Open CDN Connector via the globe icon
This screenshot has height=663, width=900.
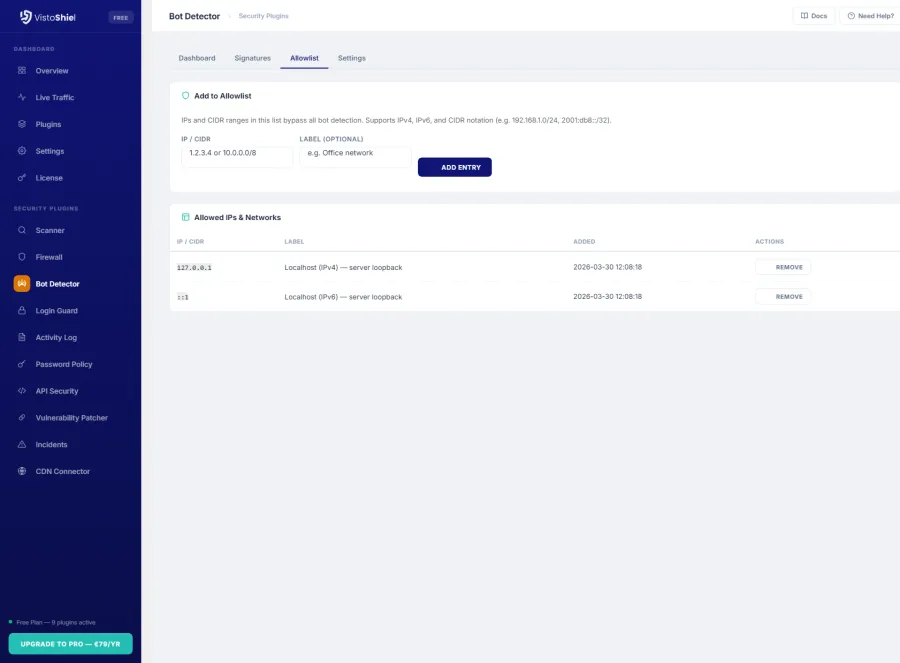click(22, 471)
